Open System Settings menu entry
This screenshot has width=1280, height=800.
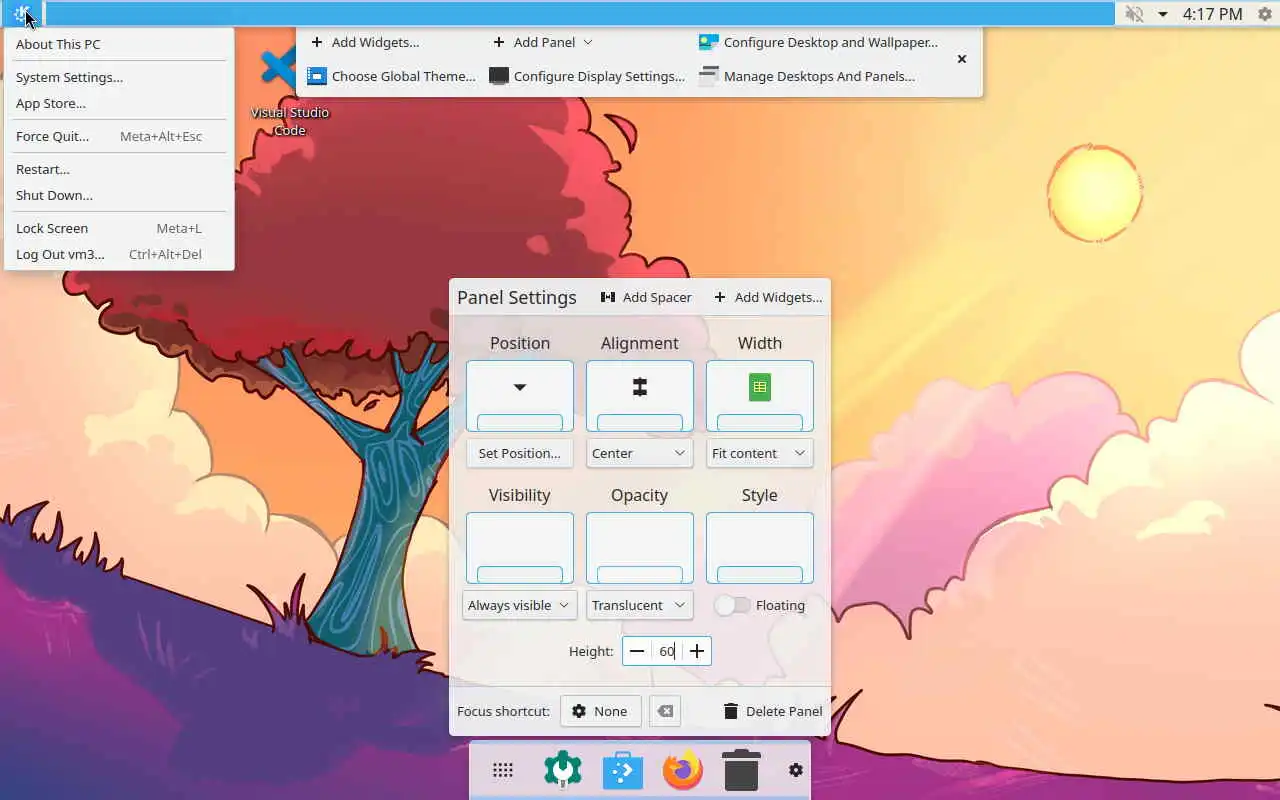click(x=119, y=77)
